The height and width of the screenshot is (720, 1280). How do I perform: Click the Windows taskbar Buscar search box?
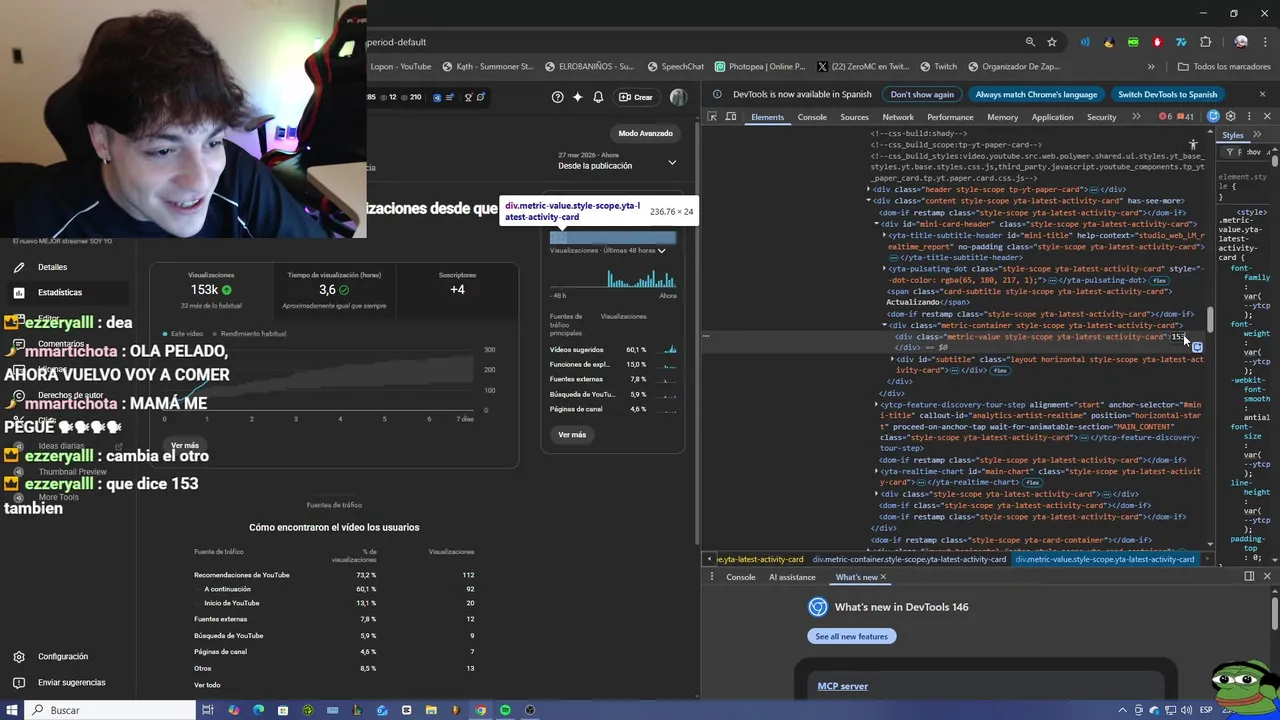[x=109, y=710]
